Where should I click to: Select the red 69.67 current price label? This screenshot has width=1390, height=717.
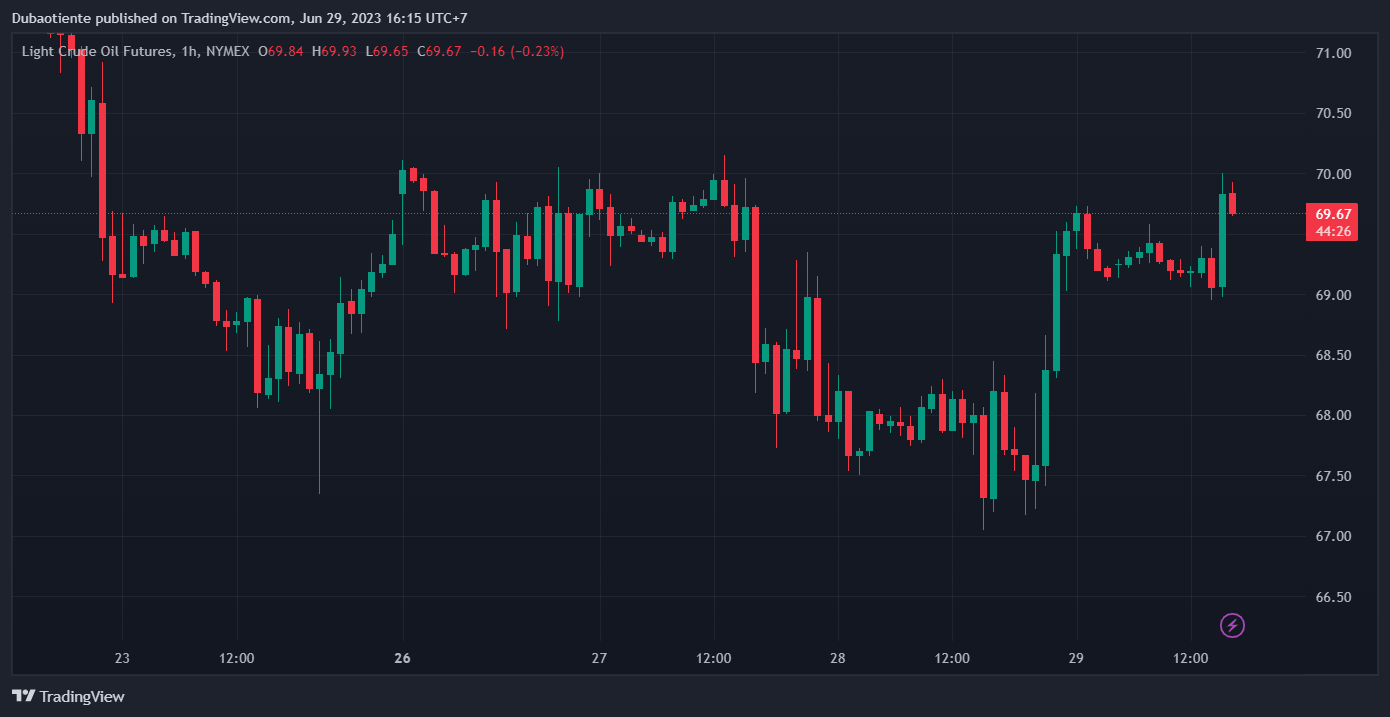pyautogui.click(x=1334, y=214)
